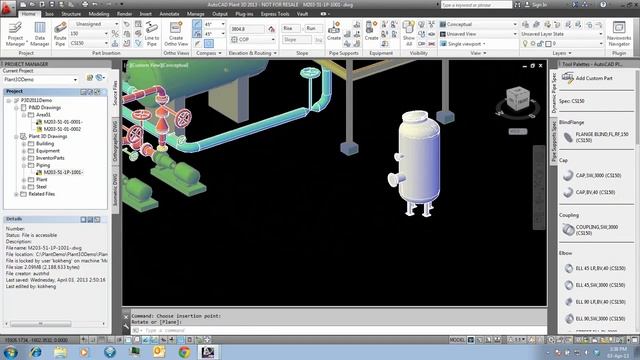
Task: Click the Windows Start button
Action: click(x=10, y=352)
